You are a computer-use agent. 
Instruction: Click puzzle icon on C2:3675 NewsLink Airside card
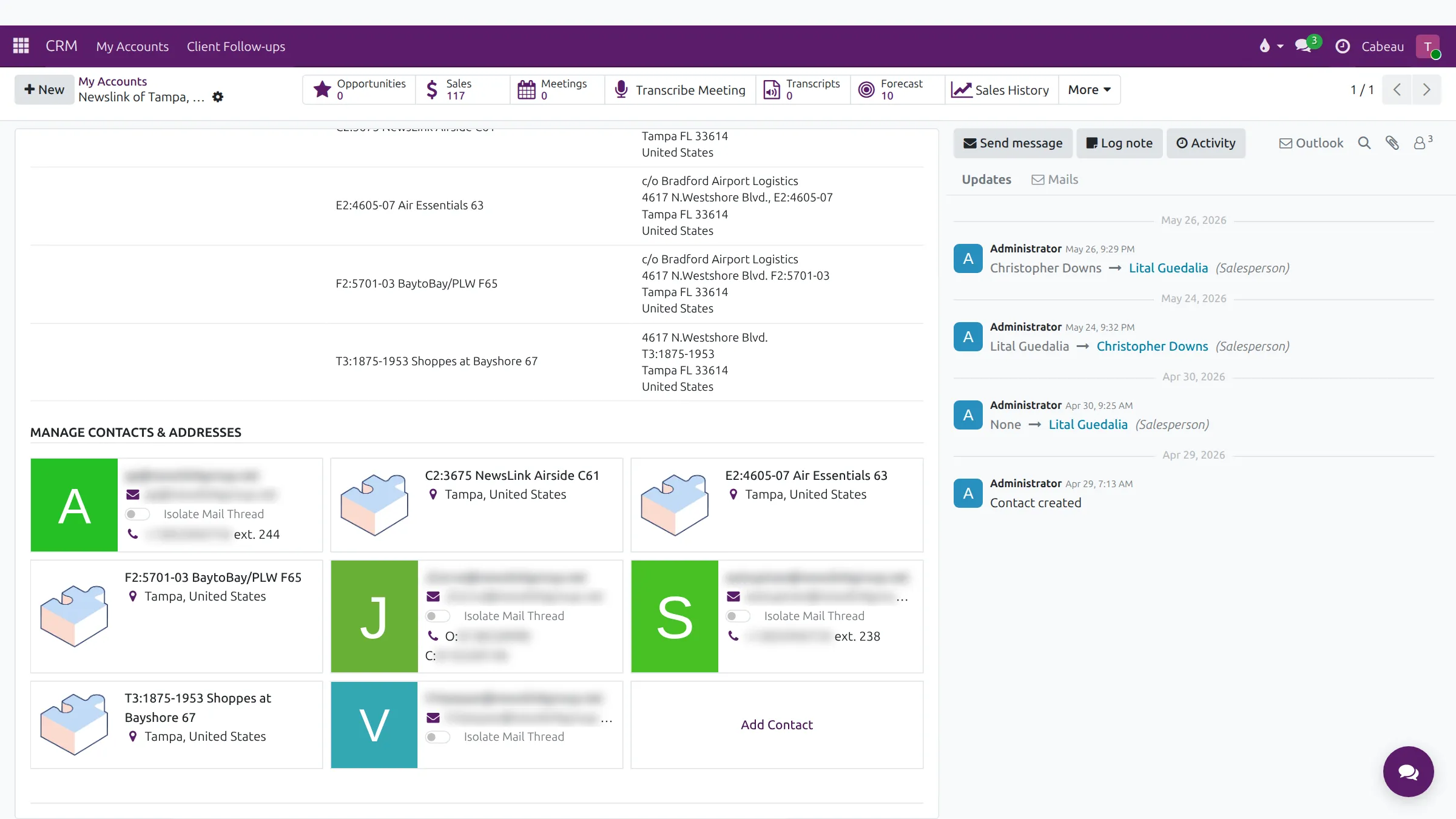pos(374,505)
